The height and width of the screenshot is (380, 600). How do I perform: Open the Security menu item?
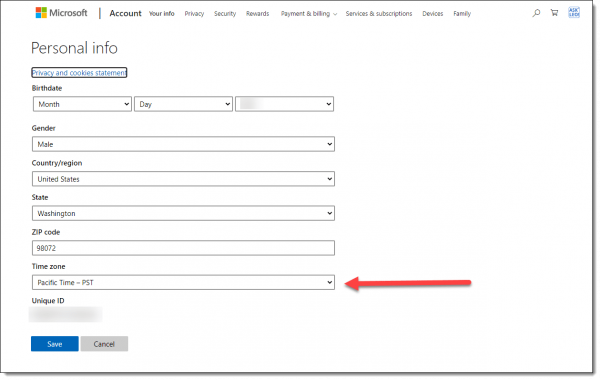pyautogui.click(x=225, y=14)
